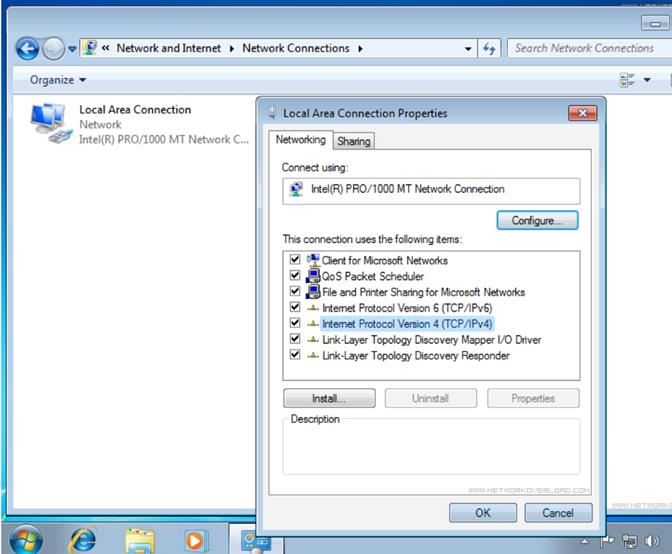Uncheck Internet Protocol Version 4 checkbox

[295, 323]
